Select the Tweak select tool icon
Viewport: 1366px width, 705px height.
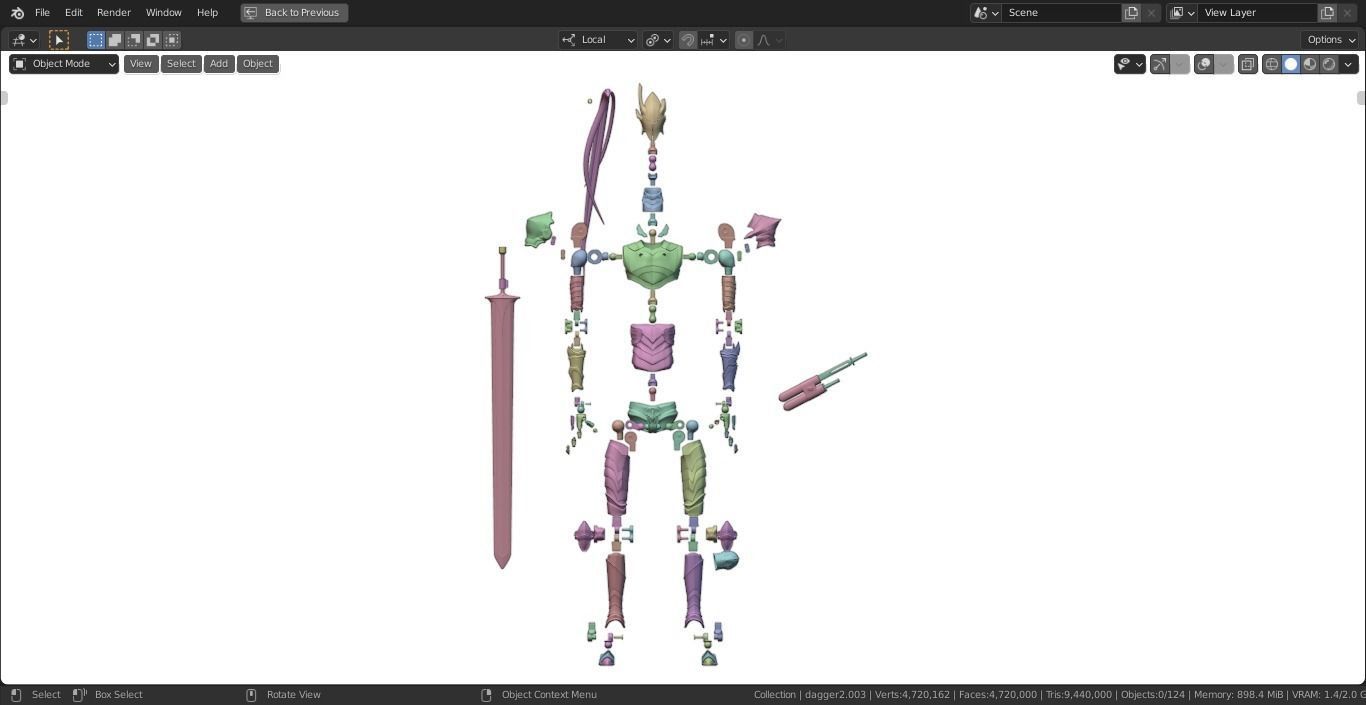[x=59, y=40]
